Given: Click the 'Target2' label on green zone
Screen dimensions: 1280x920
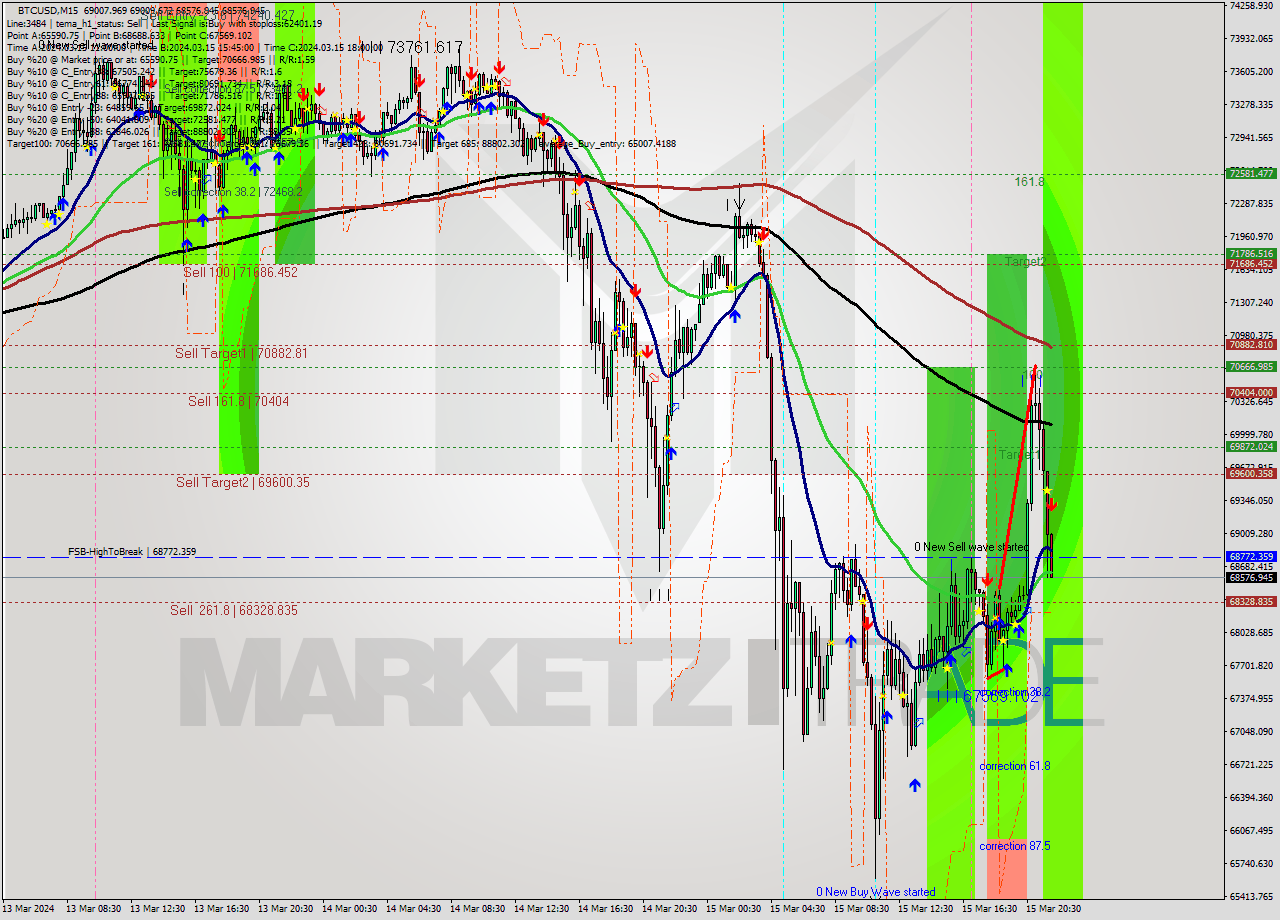Looking at the screenshot, I should (x=1024, y=262).
